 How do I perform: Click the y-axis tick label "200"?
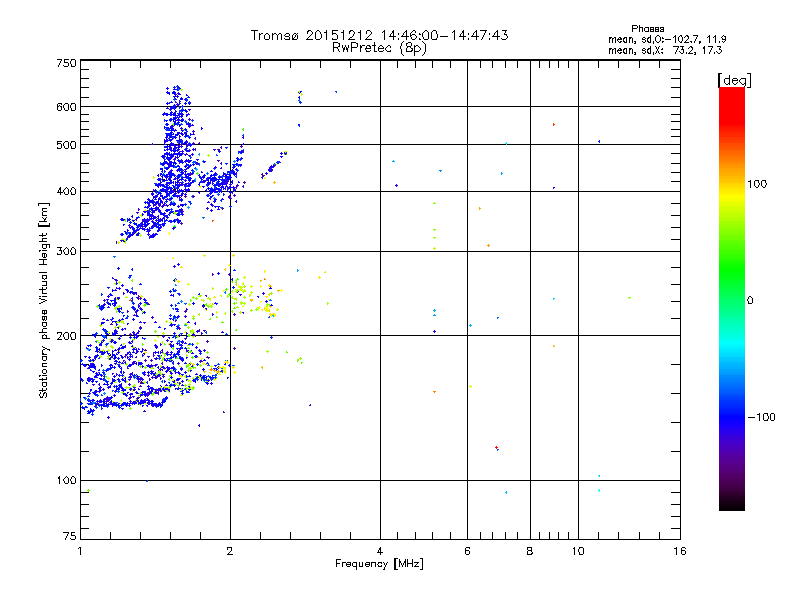tap(66, 336)
